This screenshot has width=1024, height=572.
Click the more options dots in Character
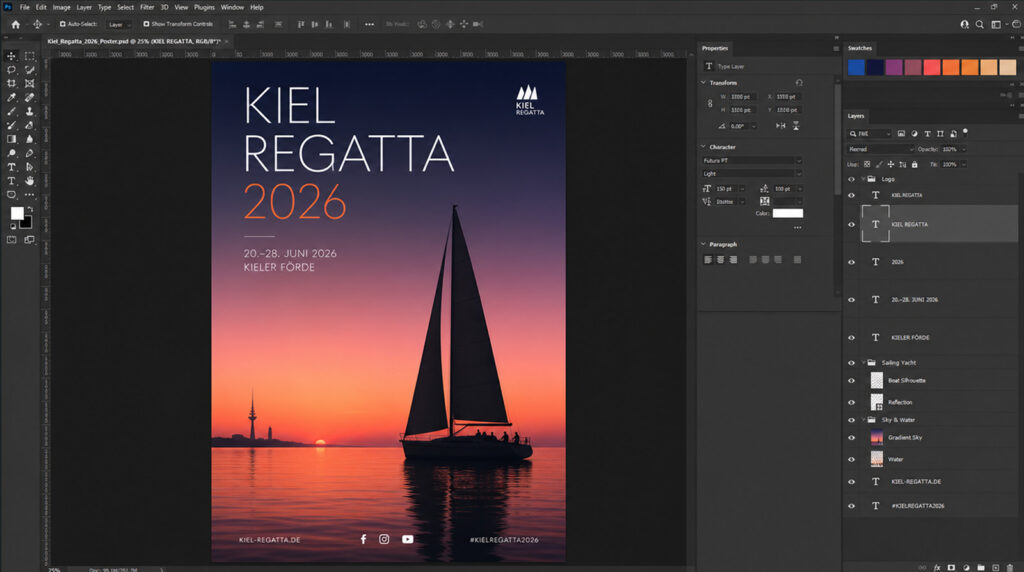click(x=797, y=228)
